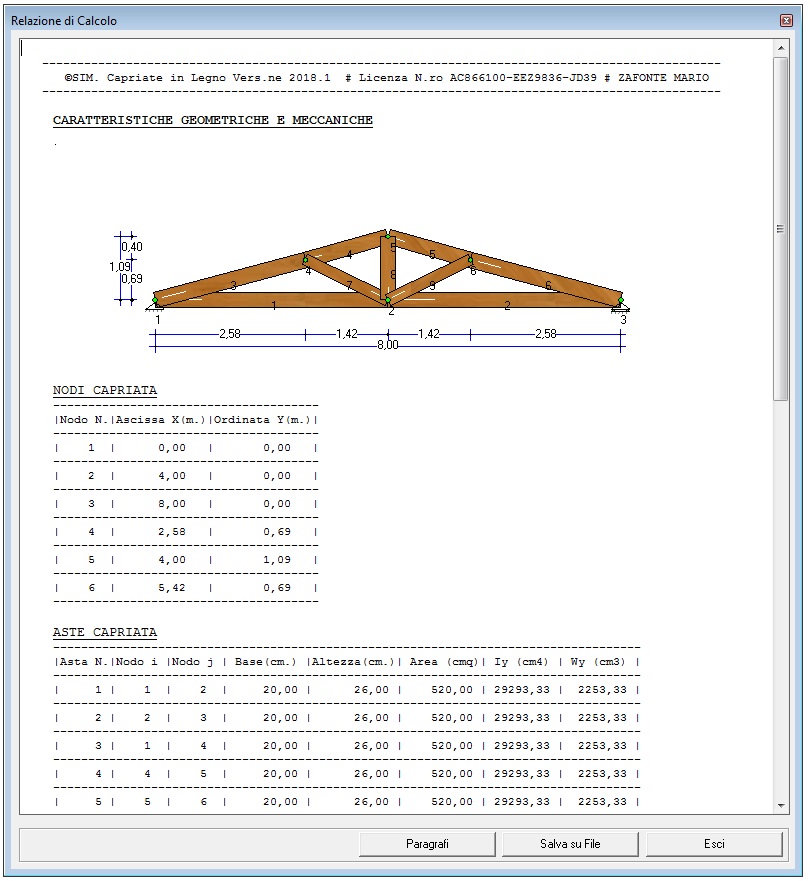Click the Nodo N. column header
This screenshot has width=810, height=881.
(x=84, y=420)
